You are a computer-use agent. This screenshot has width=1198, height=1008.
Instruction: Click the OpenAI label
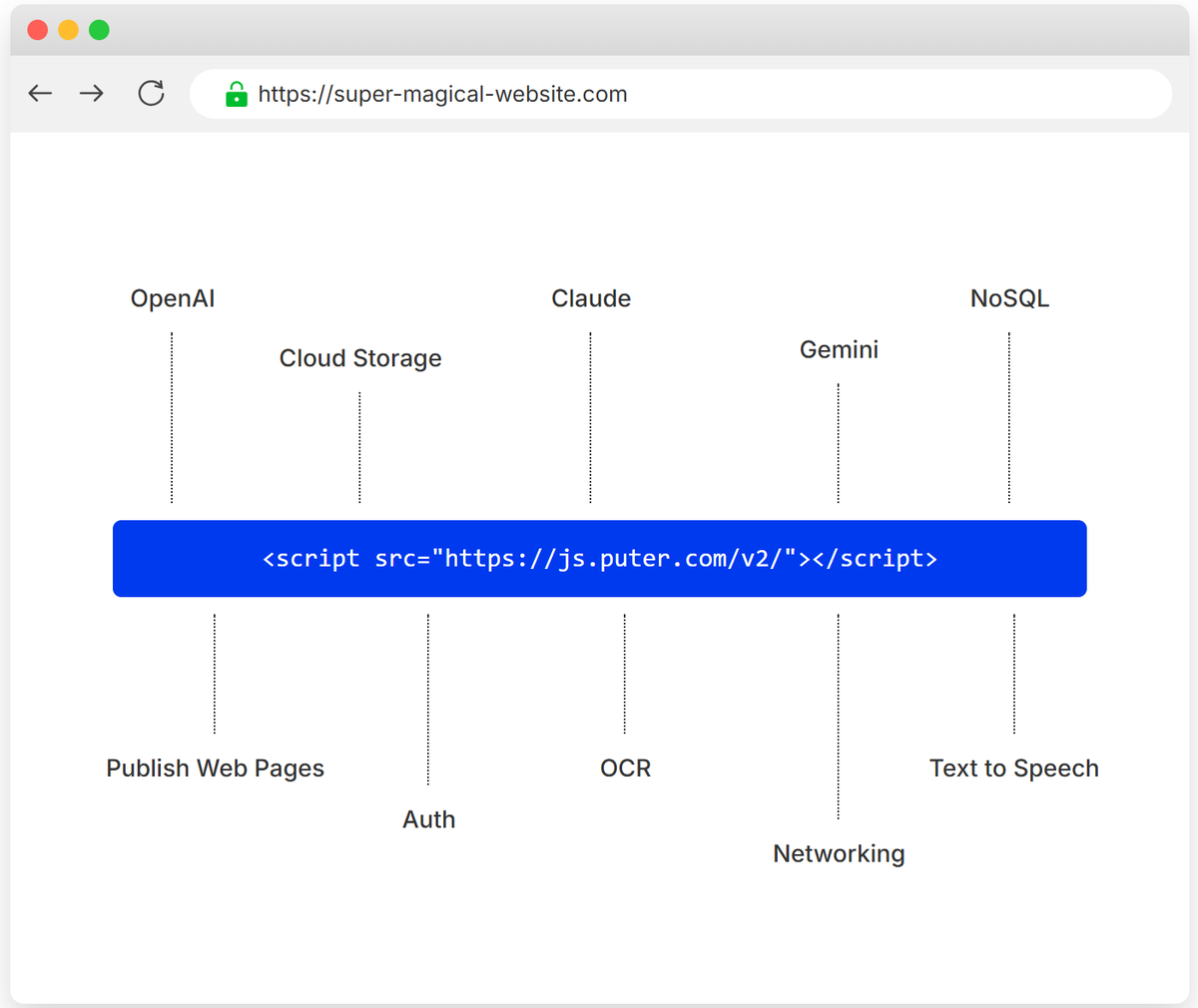pos(173,298)
